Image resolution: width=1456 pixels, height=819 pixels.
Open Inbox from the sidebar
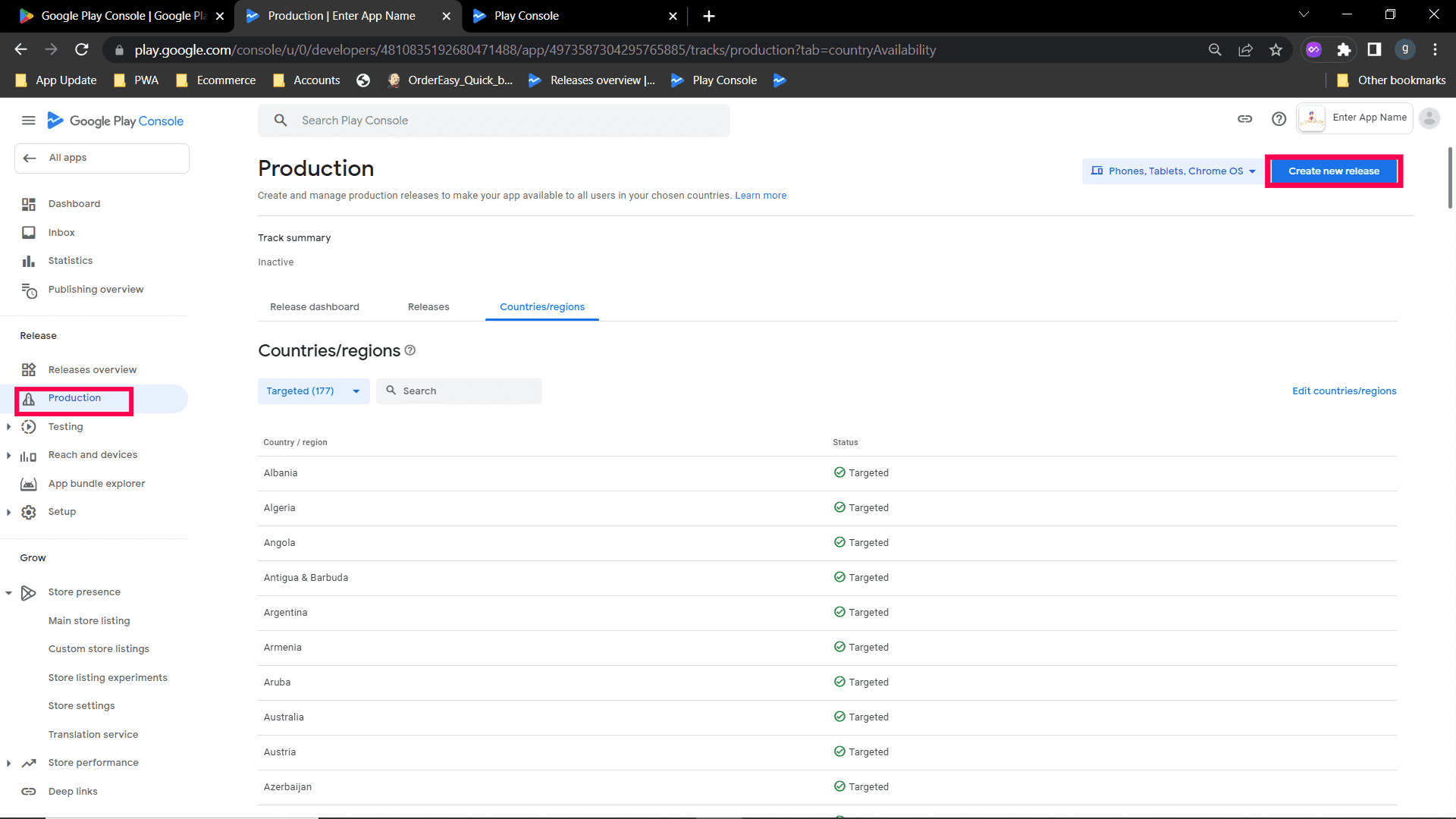tap(61, 233)
